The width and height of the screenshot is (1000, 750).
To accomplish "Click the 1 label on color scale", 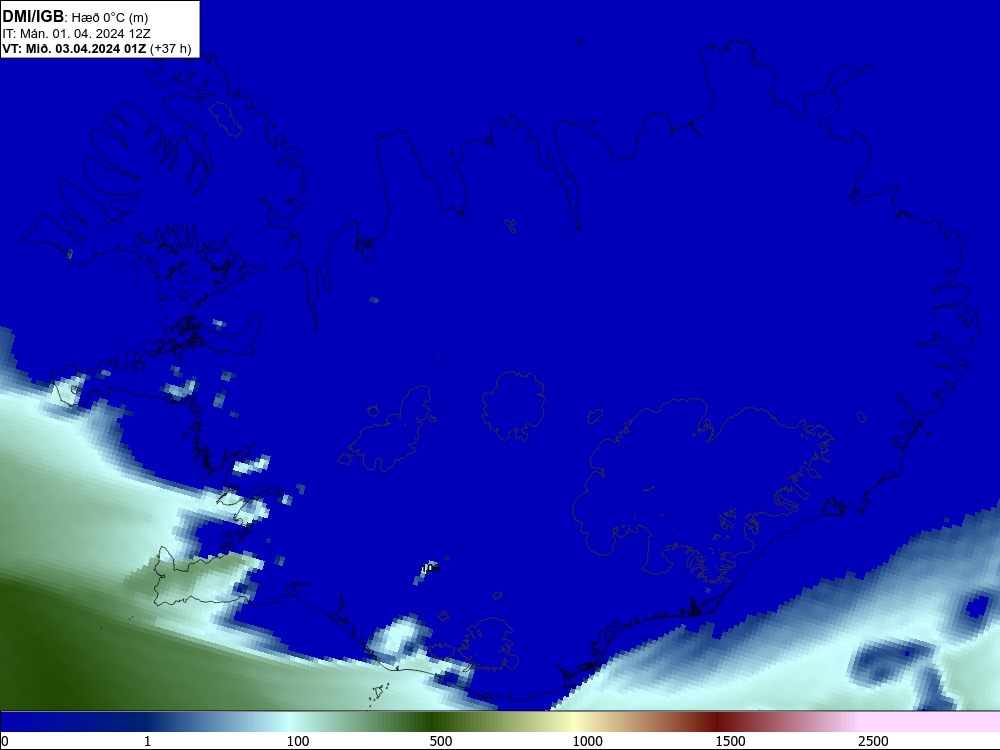I will point(147,741).
